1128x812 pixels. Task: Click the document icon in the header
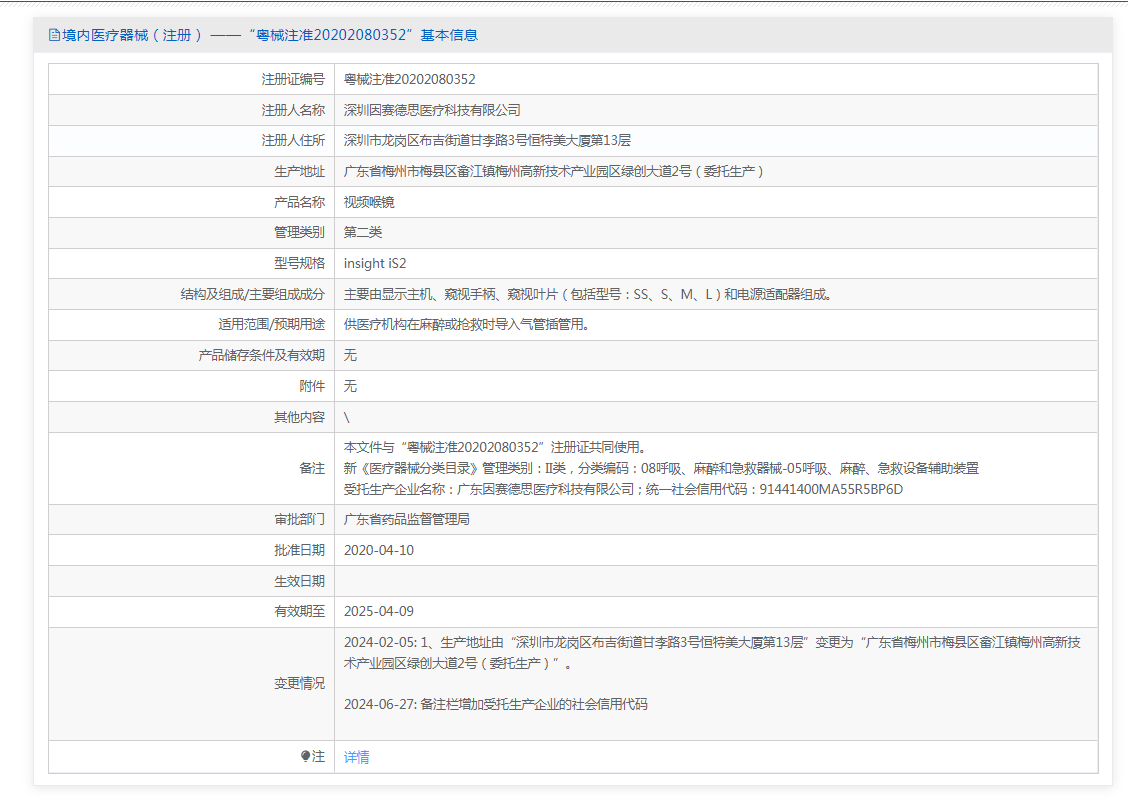[x=54, y=35]
